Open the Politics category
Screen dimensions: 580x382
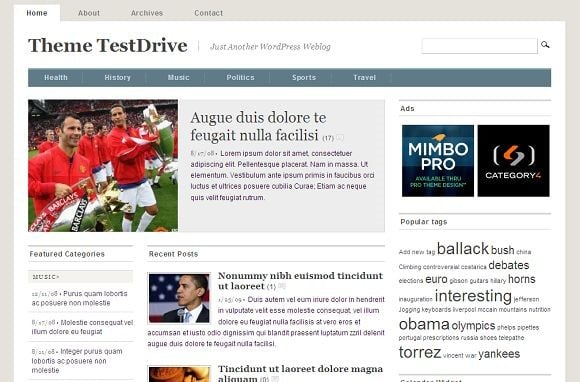[240, 77]
